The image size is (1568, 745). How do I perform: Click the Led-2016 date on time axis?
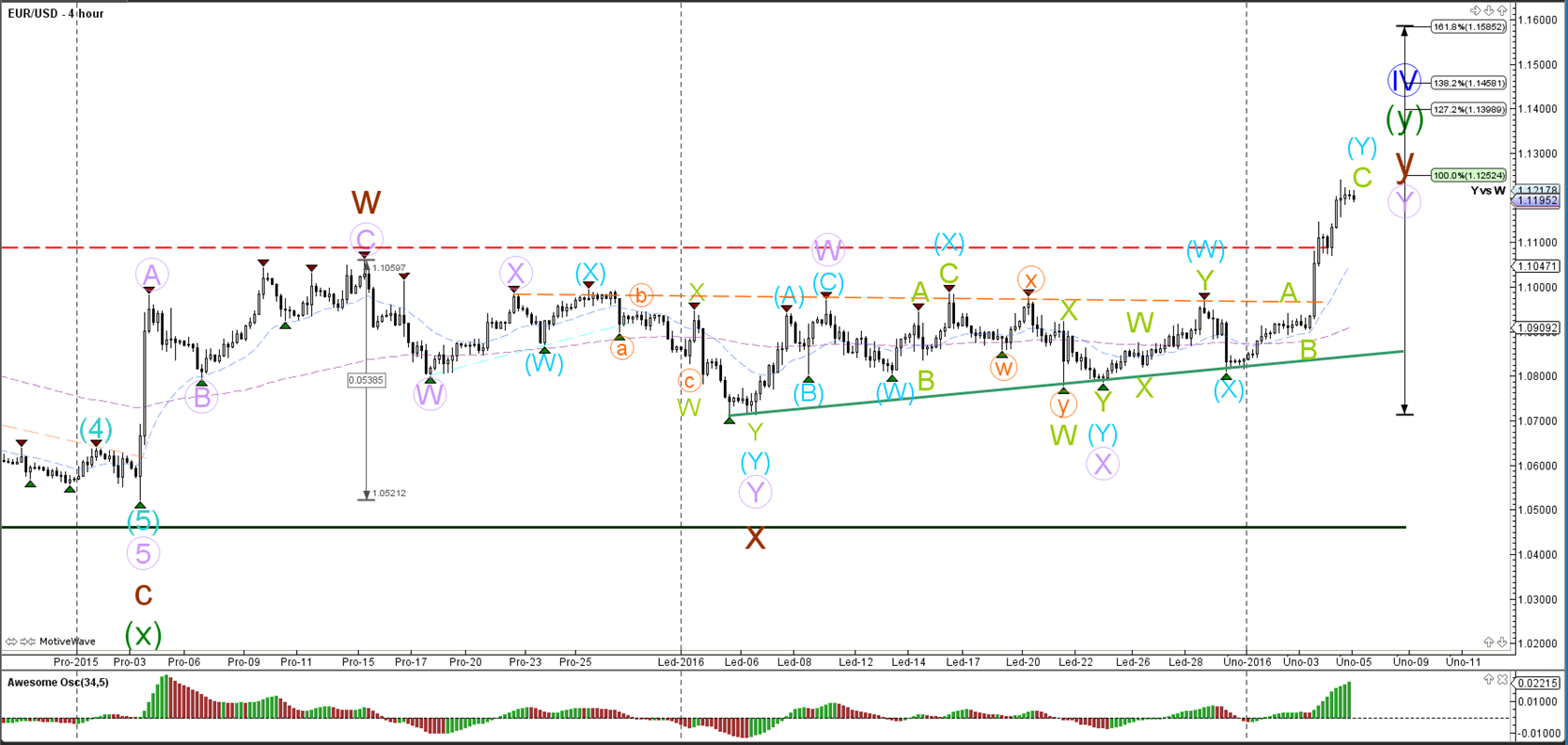681,662
